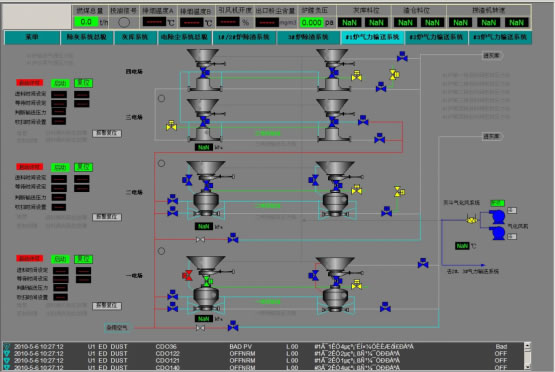Click the top-right blue valve near the 进灰库 outlet
Screen dimensions: 555x372
point(402,56)
